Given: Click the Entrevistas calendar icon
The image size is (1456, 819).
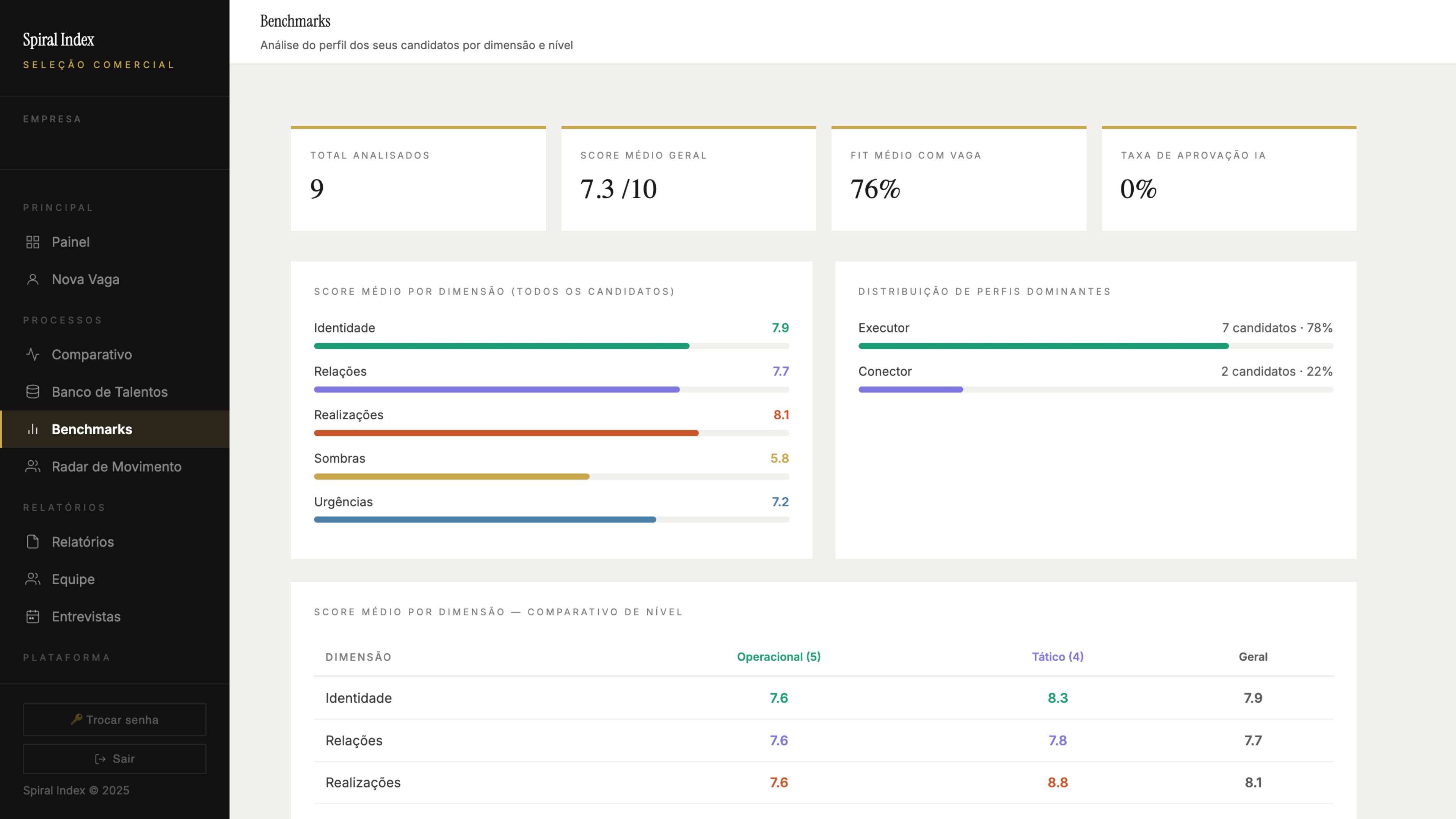Looking at the screenshot, I should point(33,616).
